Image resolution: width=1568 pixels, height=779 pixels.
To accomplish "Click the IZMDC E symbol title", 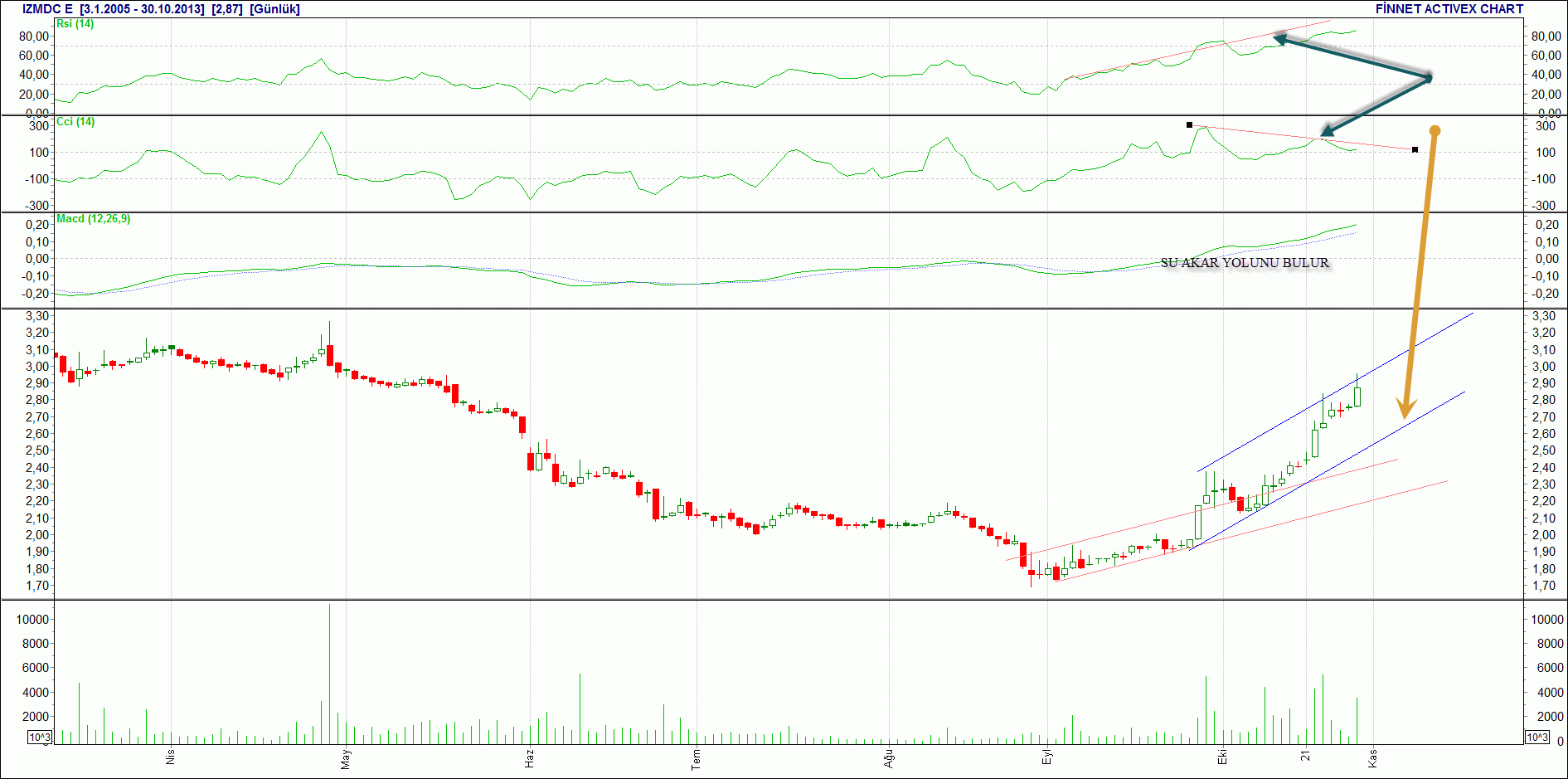I will [x=47, y=9].
